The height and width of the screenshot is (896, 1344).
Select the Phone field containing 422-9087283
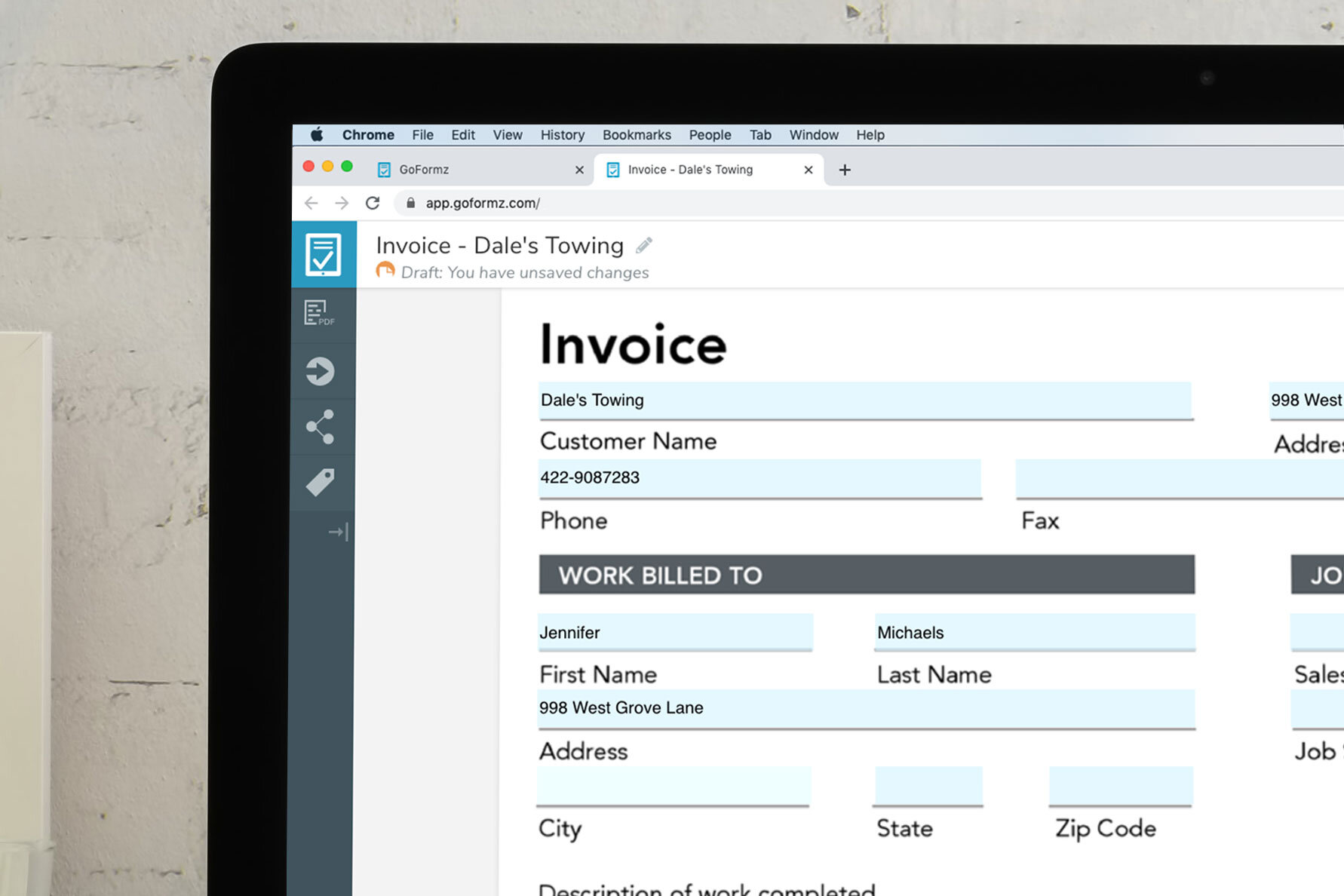(758, 478)
